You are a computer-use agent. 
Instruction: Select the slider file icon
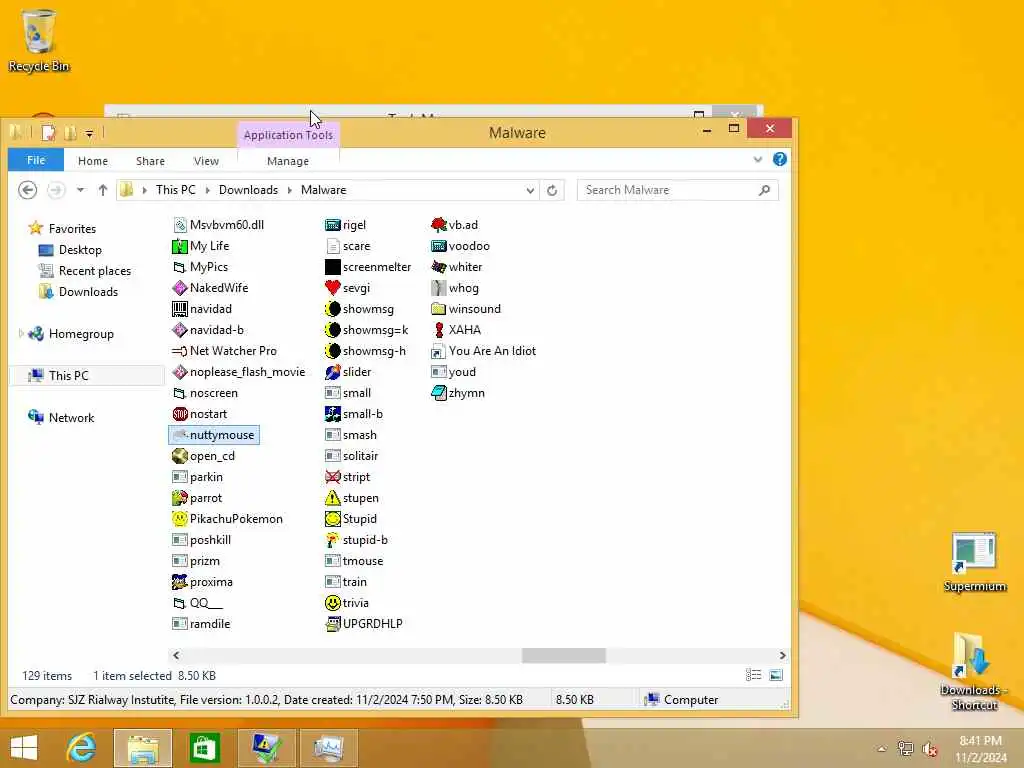pos(332,372)
